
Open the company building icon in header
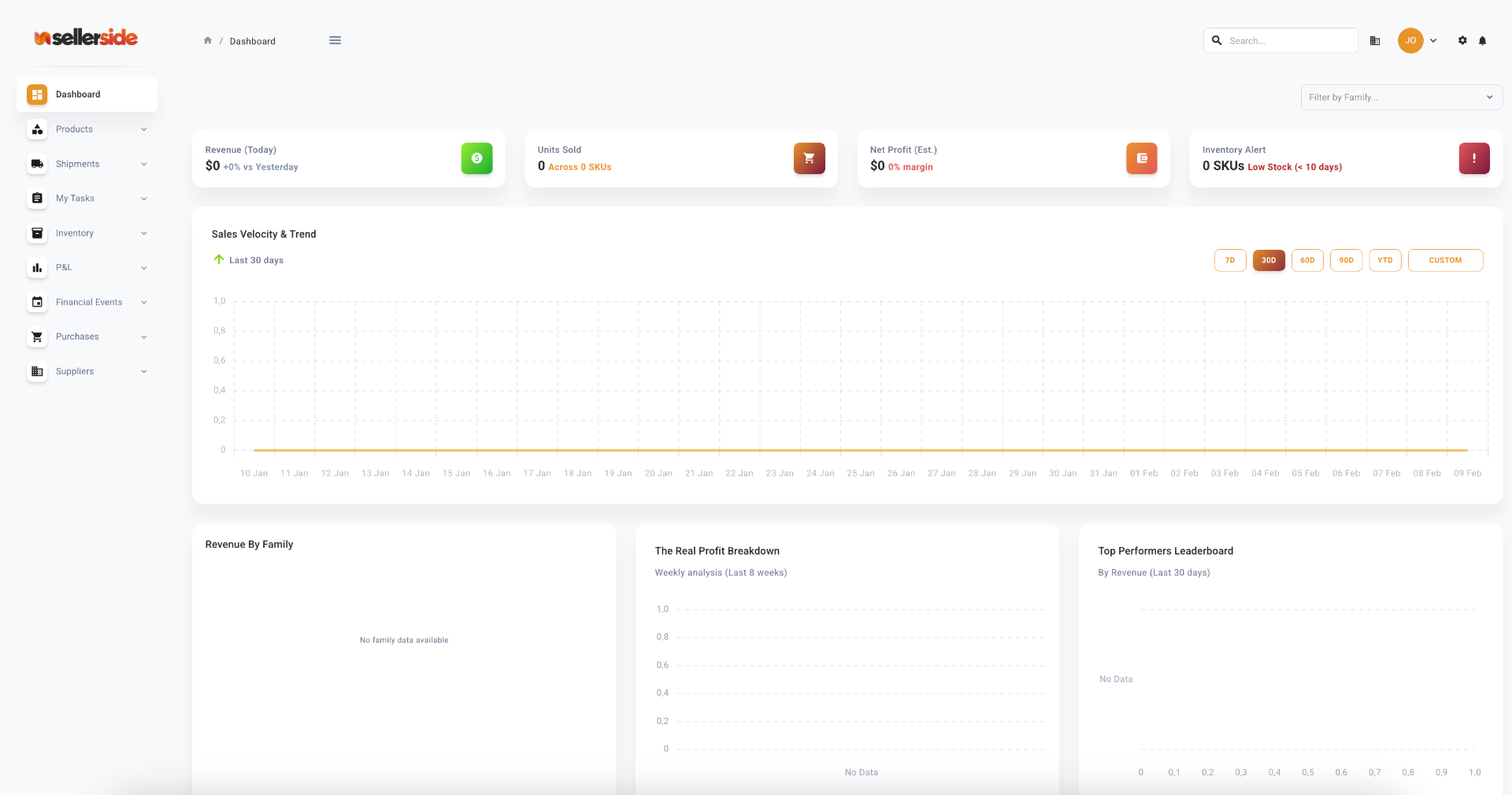click(1375, 40)
